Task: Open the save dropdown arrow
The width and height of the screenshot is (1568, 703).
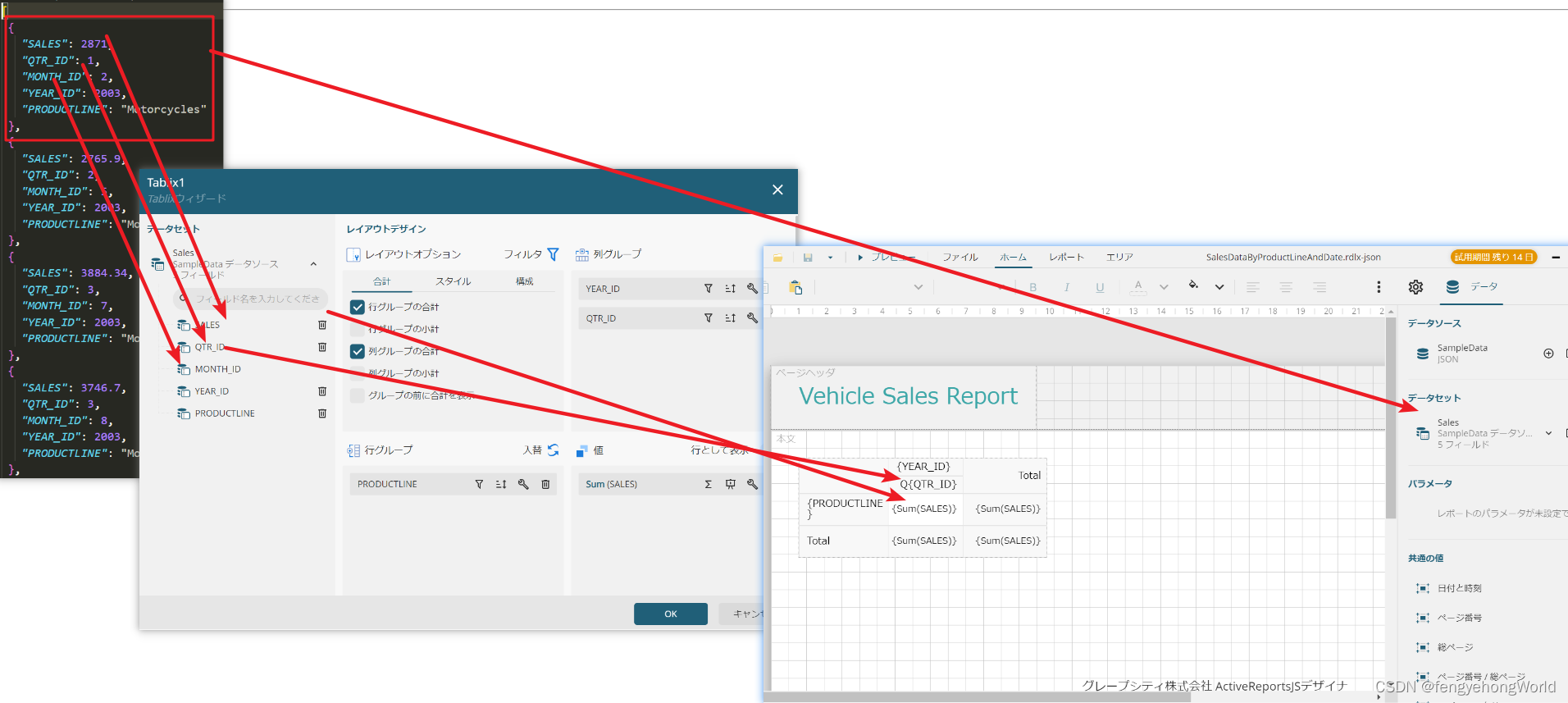Action: click(x=830, y=258)
